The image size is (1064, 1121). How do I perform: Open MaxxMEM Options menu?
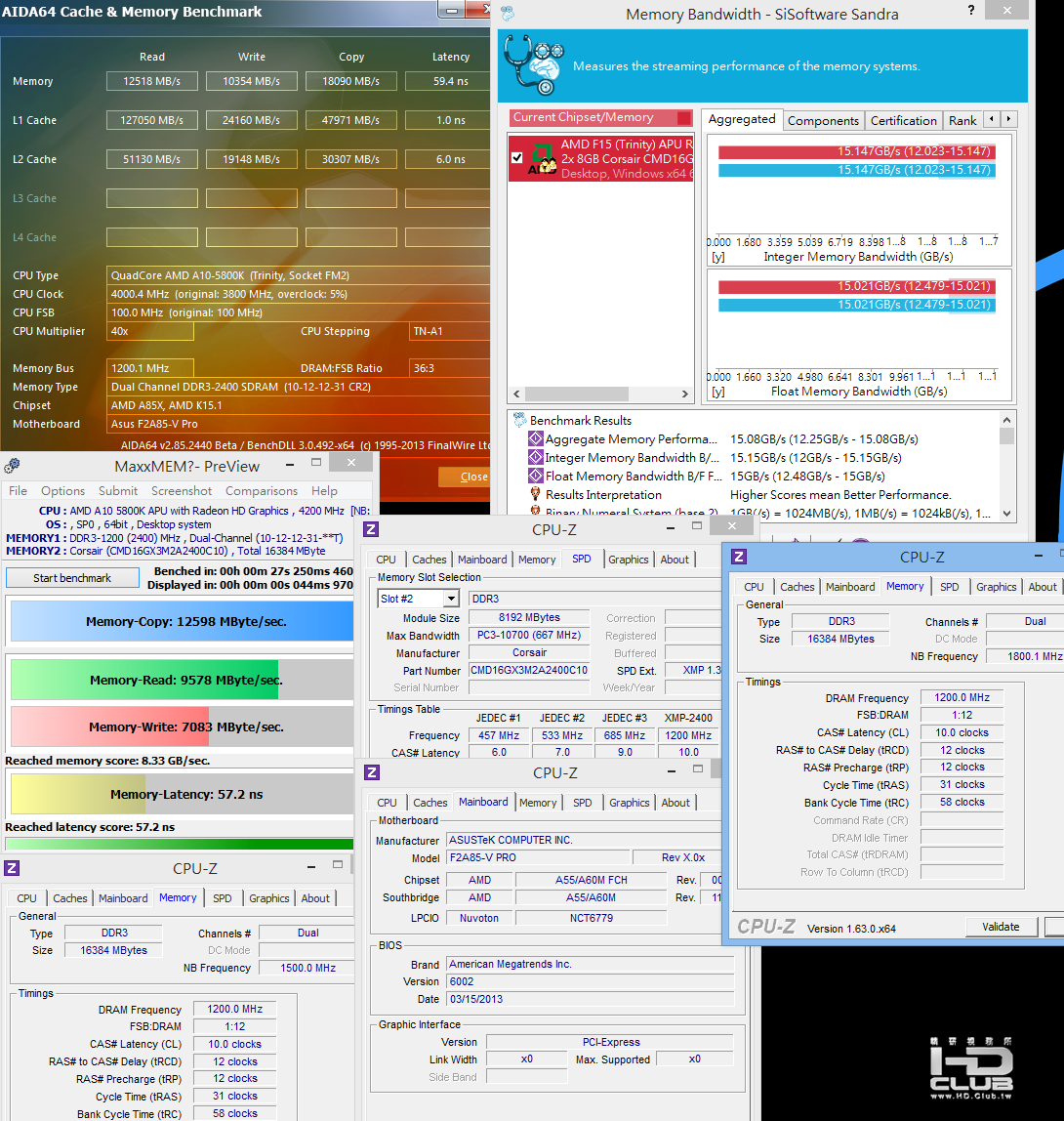click(x=62, y=490)
